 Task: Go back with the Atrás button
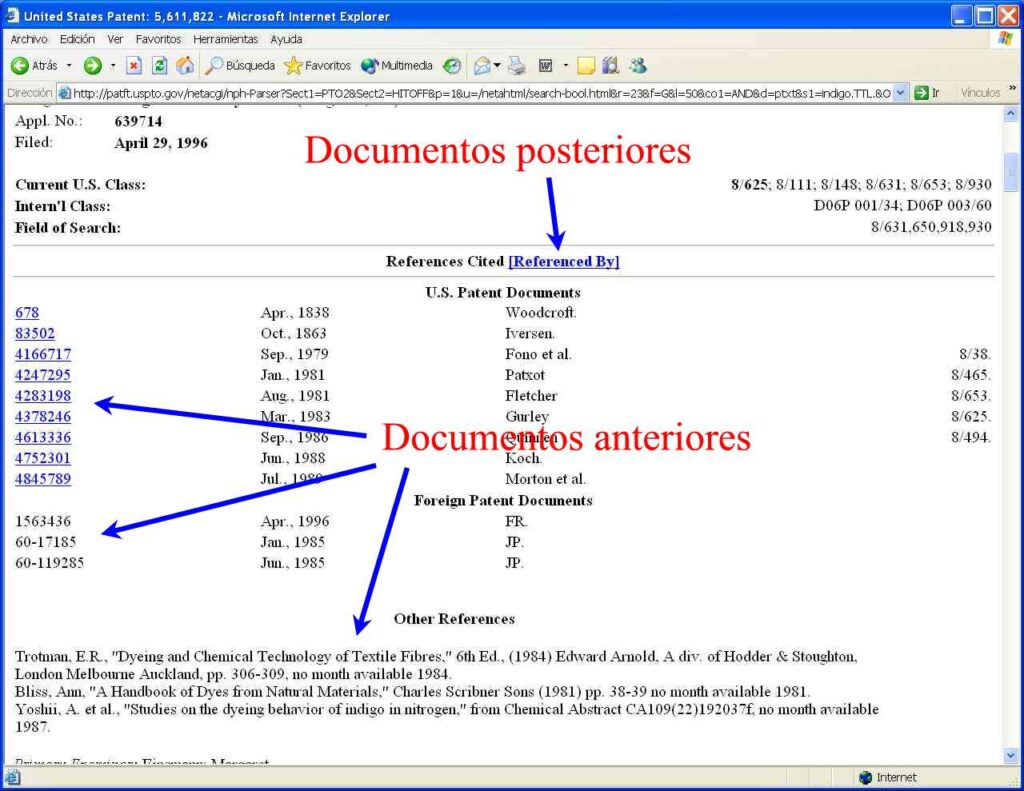[35, 65]
